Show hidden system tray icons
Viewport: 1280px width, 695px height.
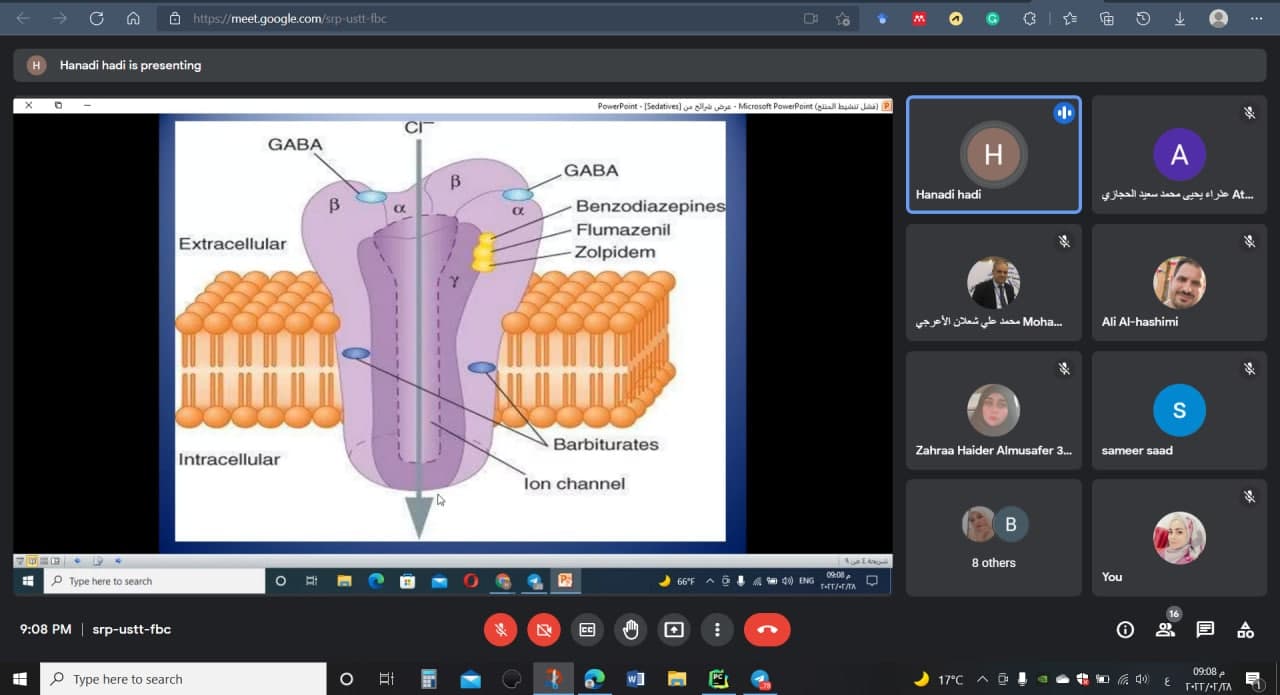pos(982,679)
